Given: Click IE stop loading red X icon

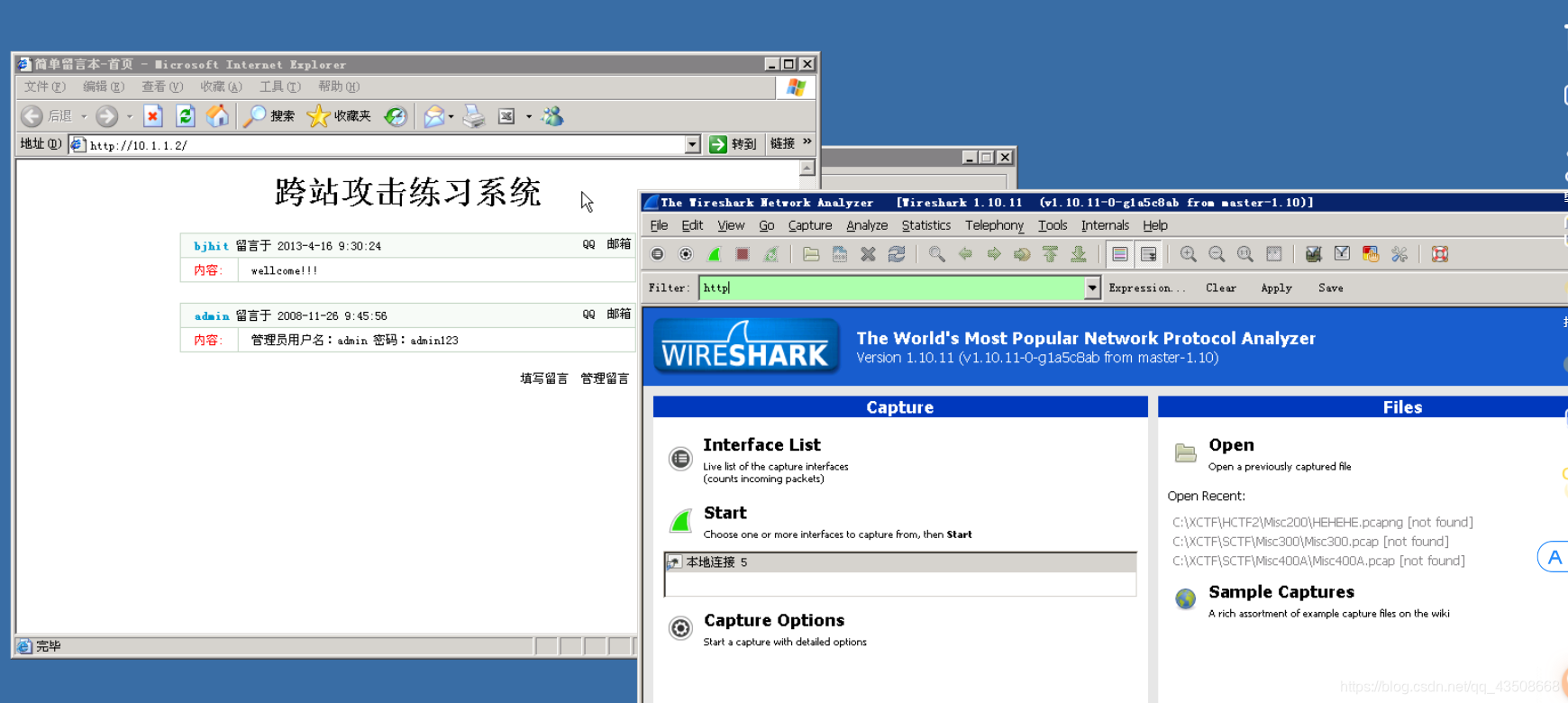Looking at the screenshot, I should [153, 115].
